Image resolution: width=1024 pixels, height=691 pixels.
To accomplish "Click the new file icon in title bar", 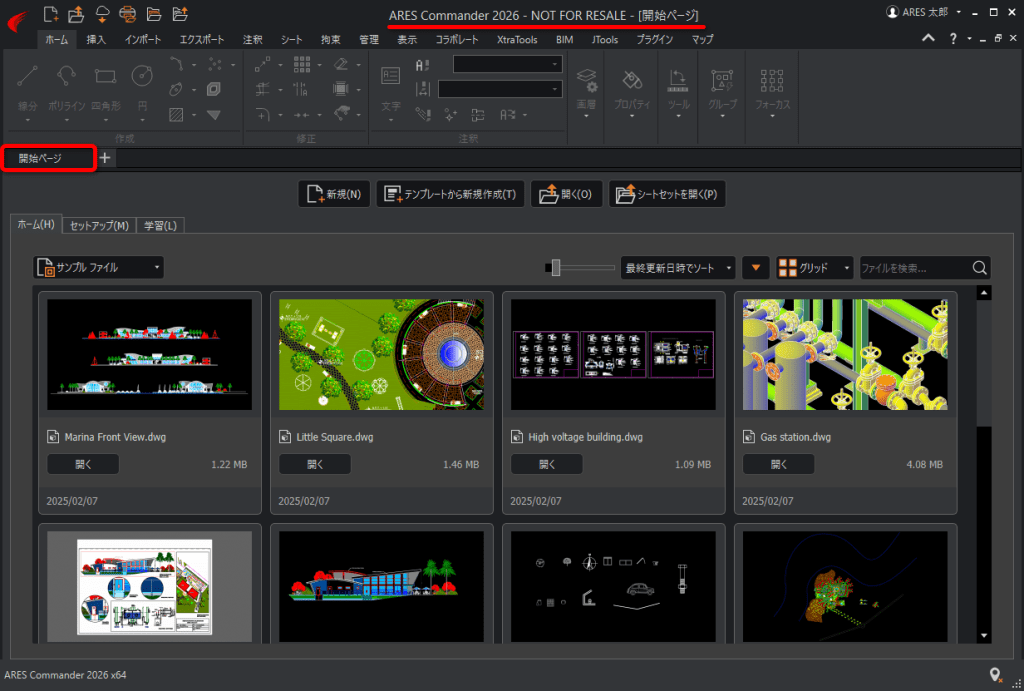I will pos(51,13).
